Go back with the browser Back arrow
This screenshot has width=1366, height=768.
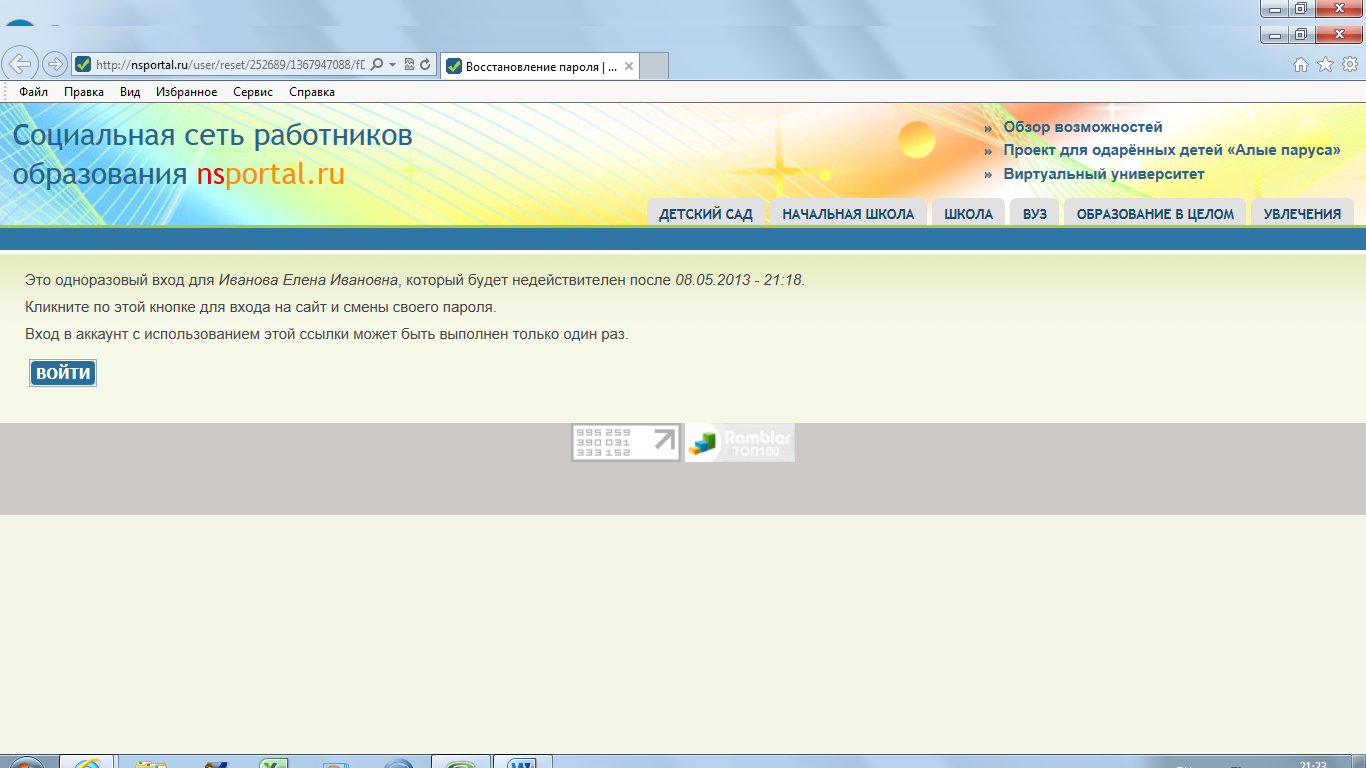coord(21,63)
